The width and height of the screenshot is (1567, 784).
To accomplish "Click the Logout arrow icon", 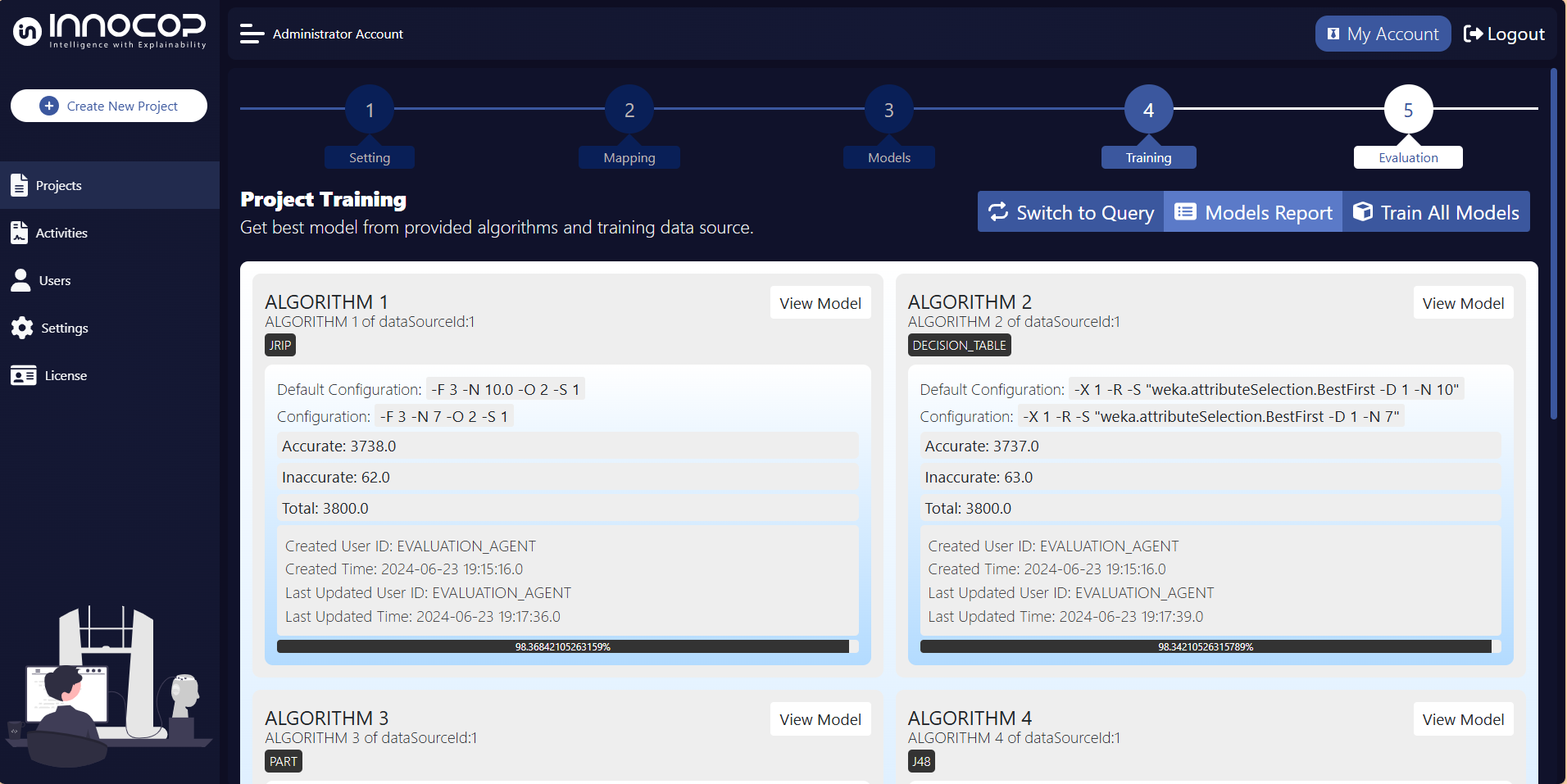I will 1473,34.
